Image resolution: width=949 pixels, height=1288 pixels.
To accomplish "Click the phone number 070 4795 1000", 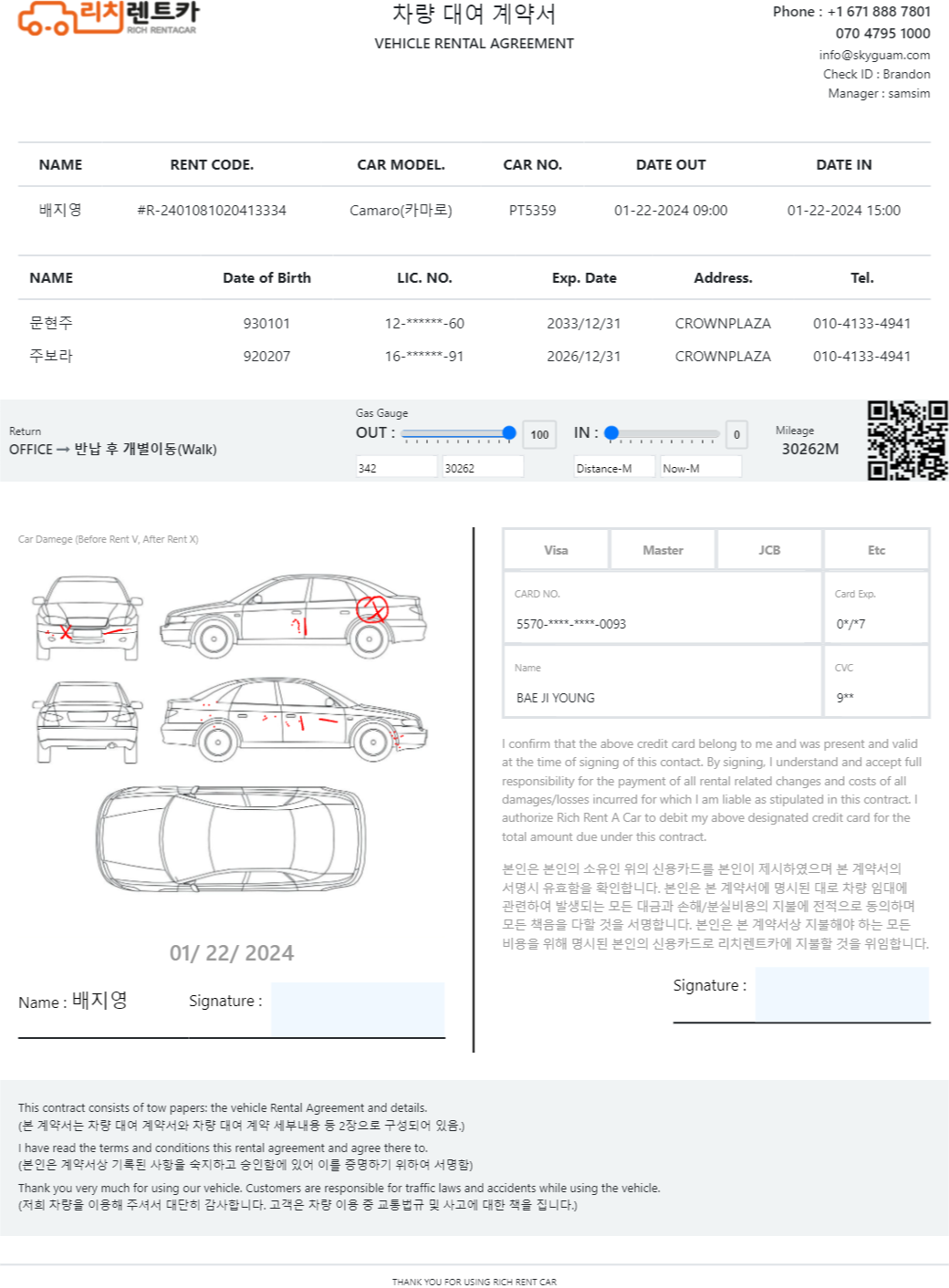I will click(x=882, y=34).
